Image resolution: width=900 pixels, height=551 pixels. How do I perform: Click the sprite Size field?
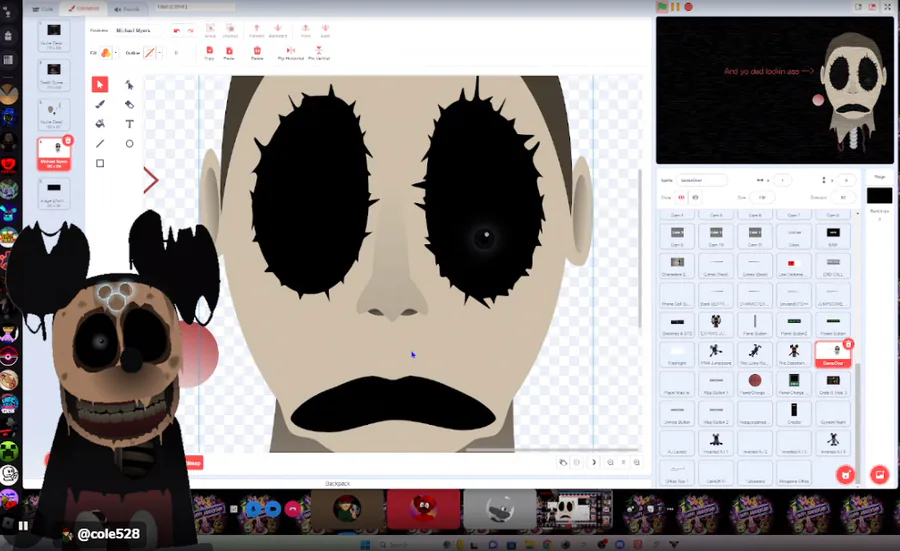click(763, 197)
